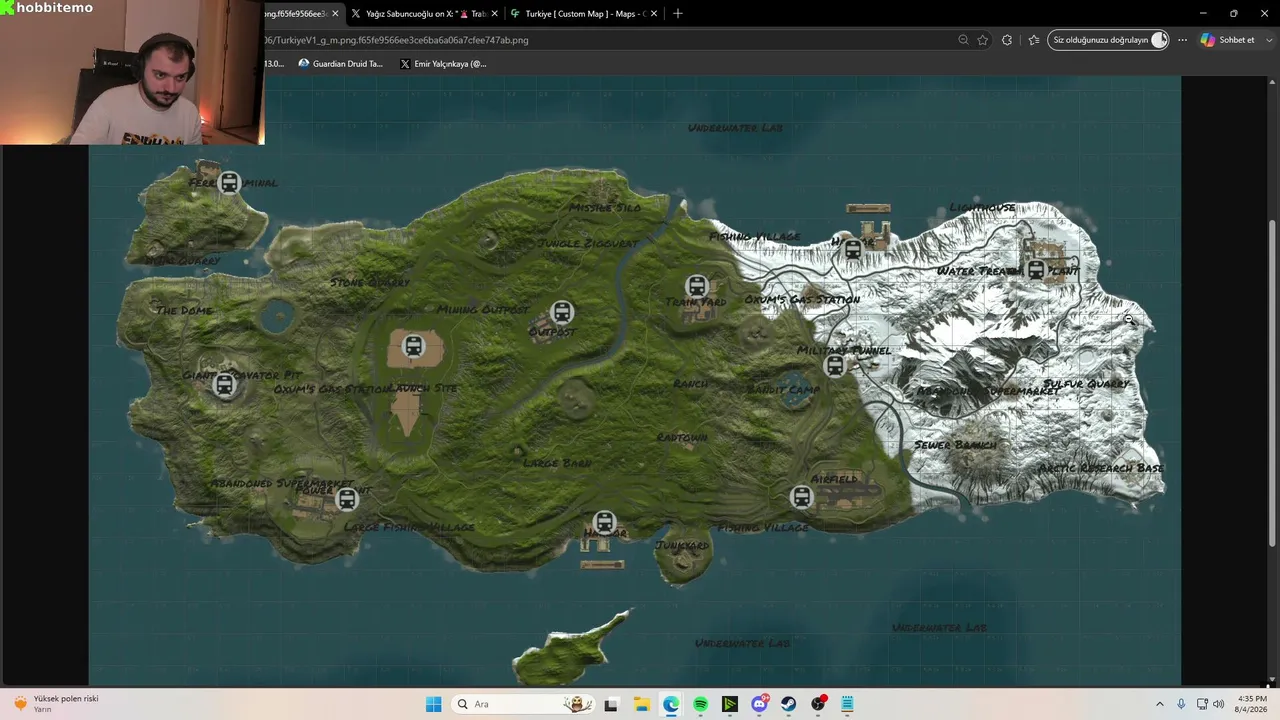1280x720 pixels.
Task: Pick the train icon at Launch Site
Action: tap(413, 346)
